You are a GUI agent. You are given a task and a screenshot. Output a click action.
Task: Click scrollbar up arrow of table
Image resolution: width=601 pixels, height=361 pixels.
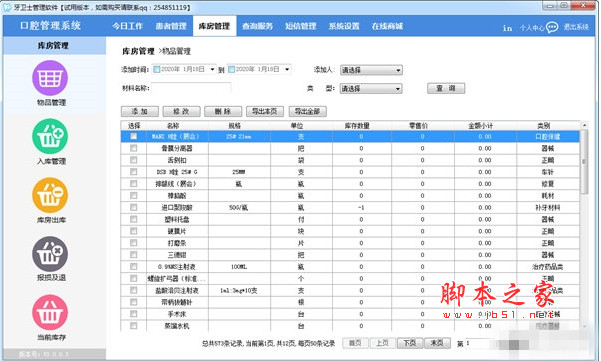pyautogui.click(x=584, y=125)
